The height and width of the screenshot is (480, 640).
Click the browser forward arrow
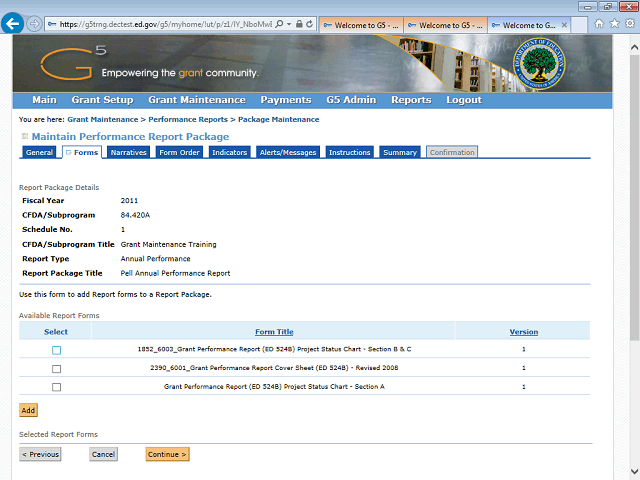tap(34, 24)
